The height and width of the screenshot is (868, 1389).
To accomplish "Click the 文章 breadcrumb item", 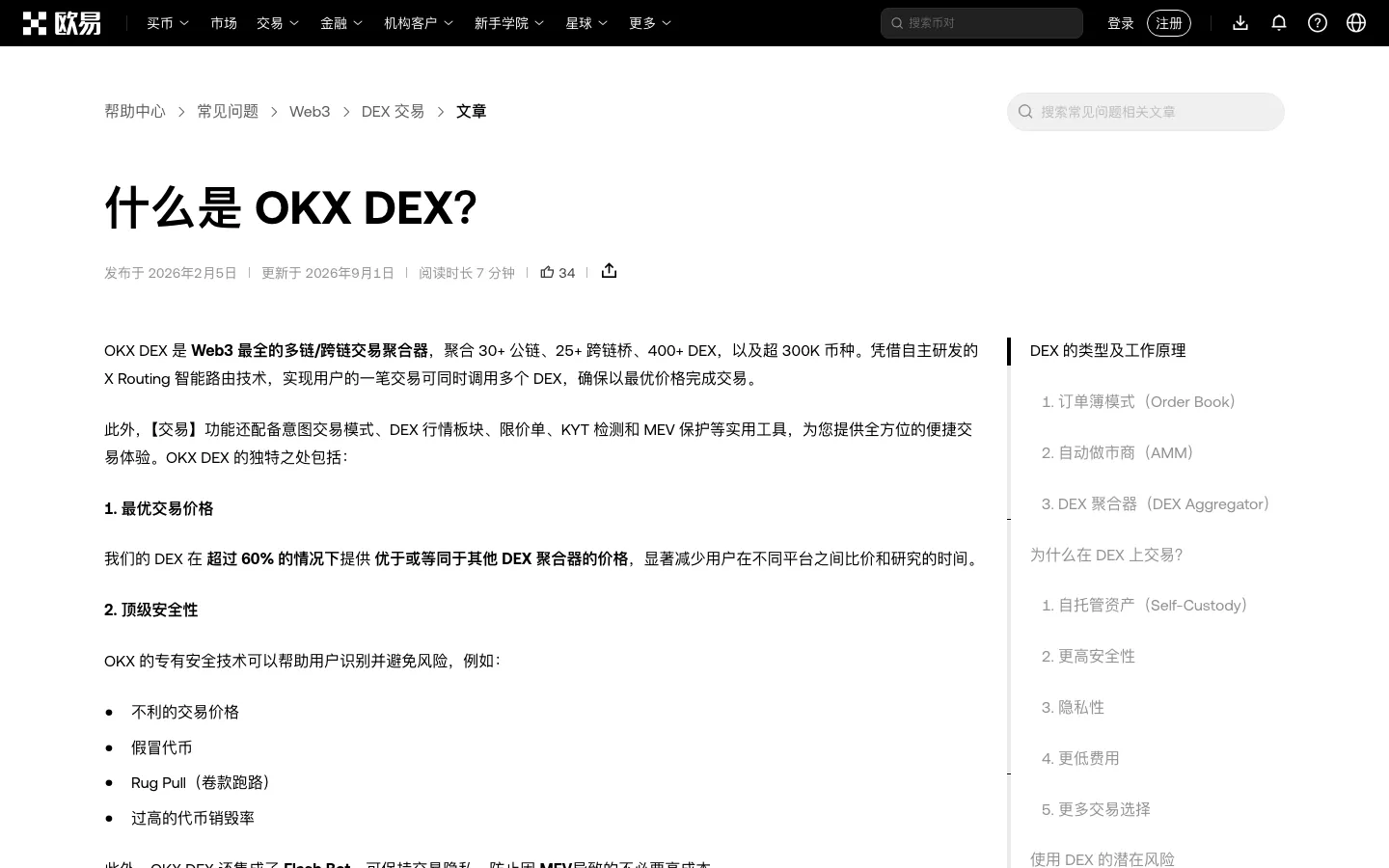I will [x=471, y=112].
